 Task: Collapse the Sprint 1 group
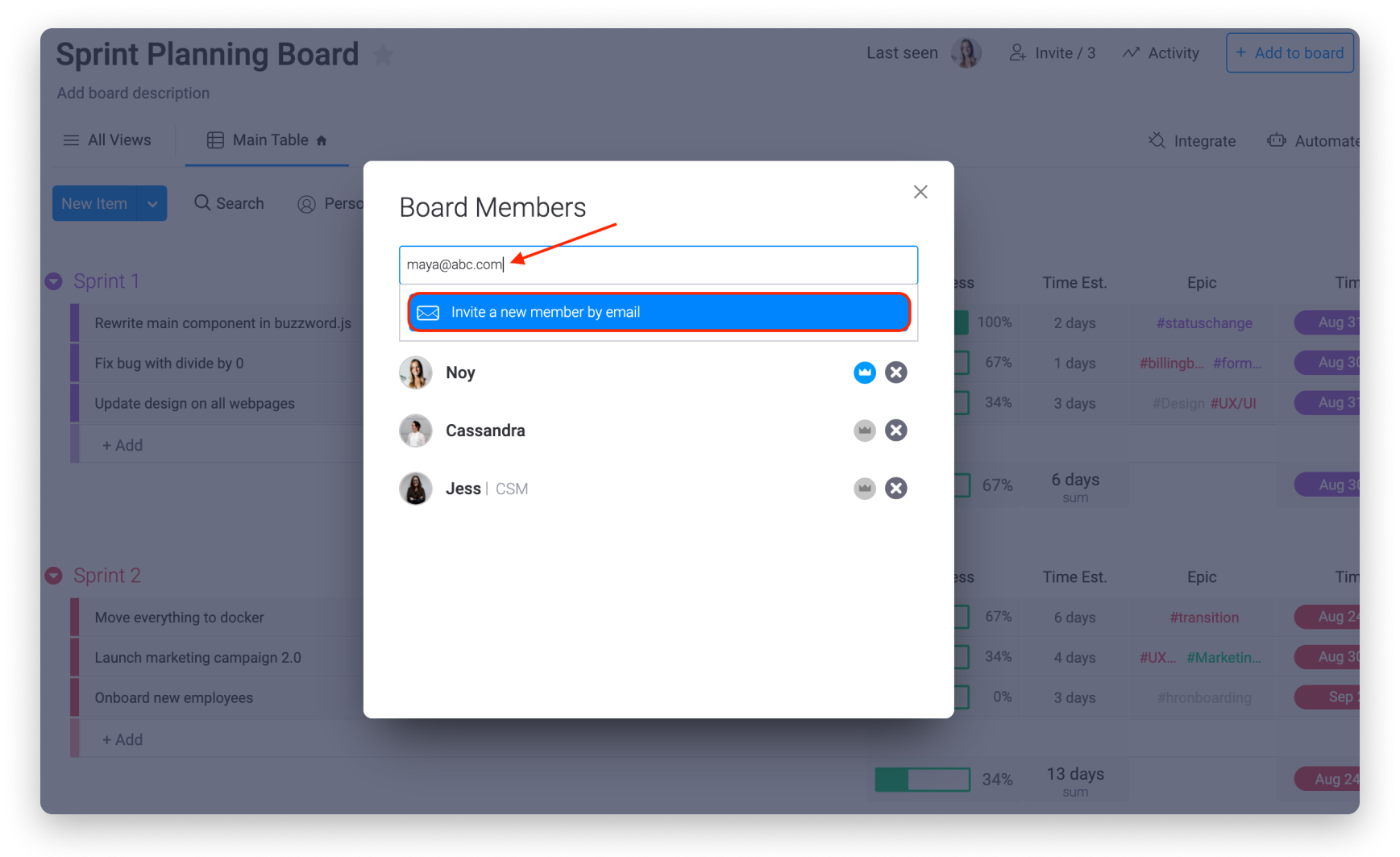(x=54, y=281)
